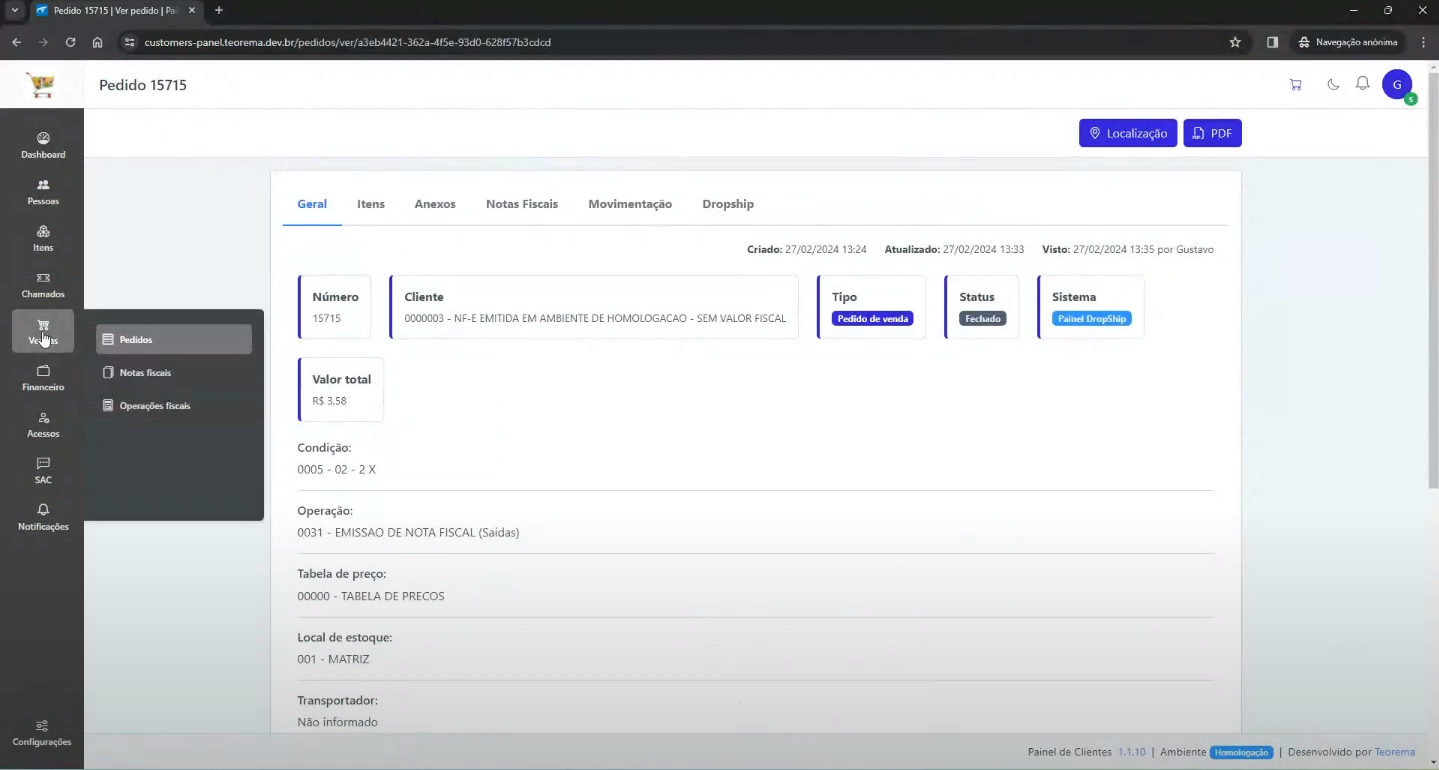
Task: Open Itens in the sidebar
Action: [43, 239]
